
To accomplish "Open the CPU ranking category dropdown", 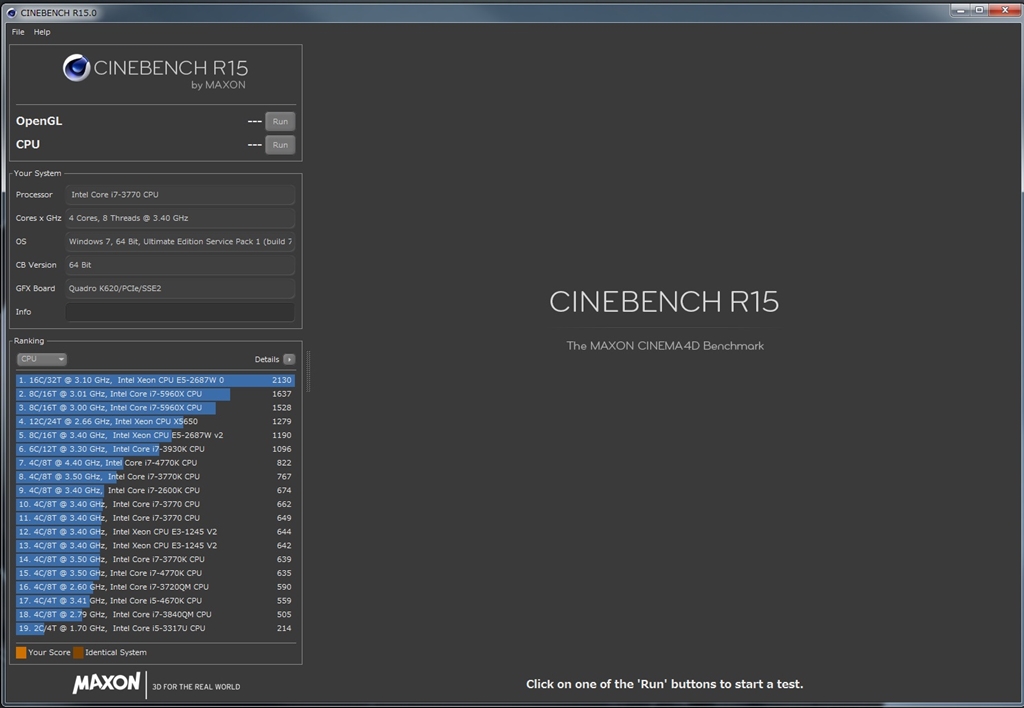I will click(40, 359).
